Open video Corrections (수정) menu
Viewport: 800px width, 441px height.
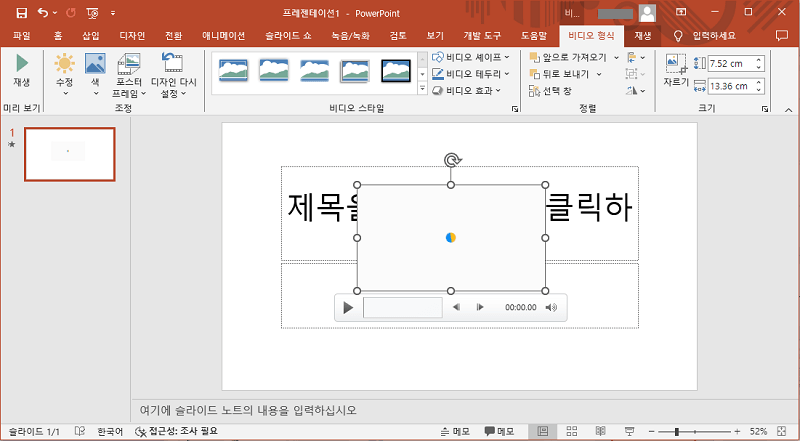click(65, 75)
